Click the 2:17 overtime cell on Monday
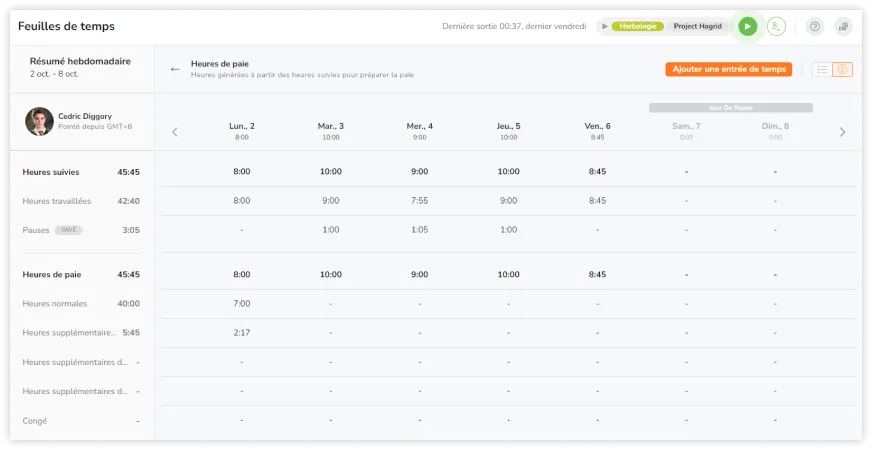This screenshot has height=450, width=872. [x=242, y=333]
